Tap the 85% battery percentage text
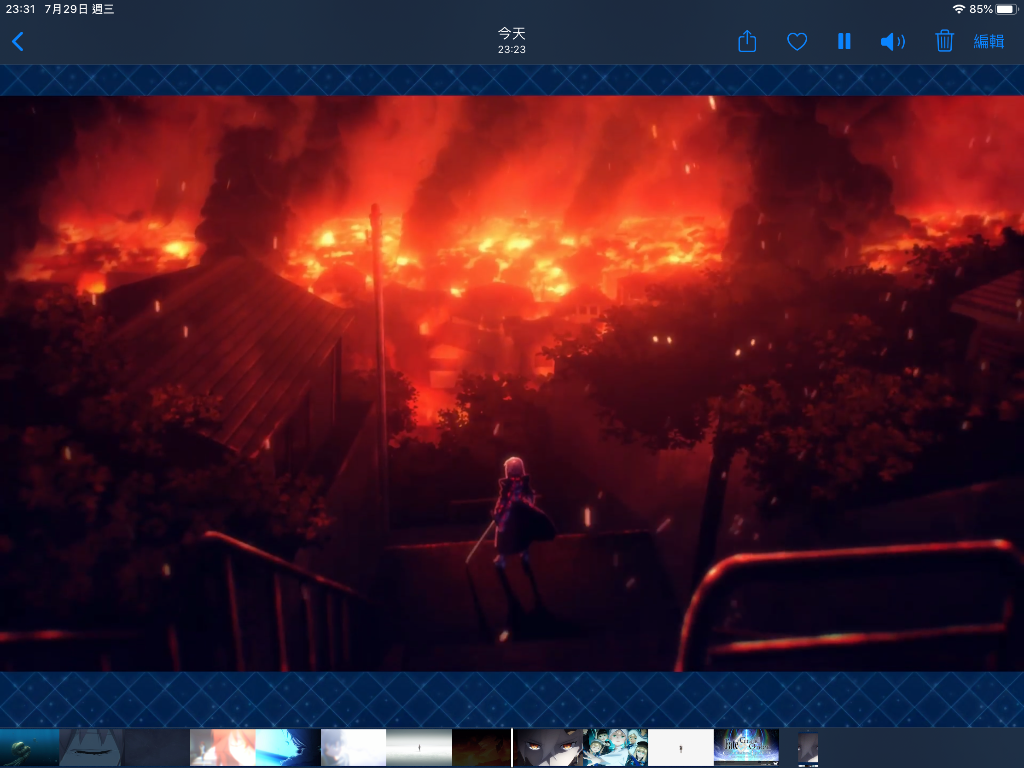 (981, 9)
